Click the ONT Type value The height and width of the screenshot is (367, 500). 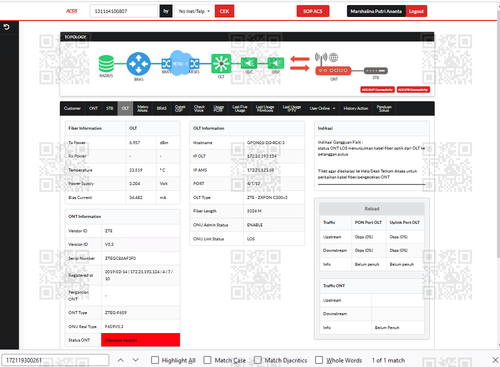click(x=116, y=313)
